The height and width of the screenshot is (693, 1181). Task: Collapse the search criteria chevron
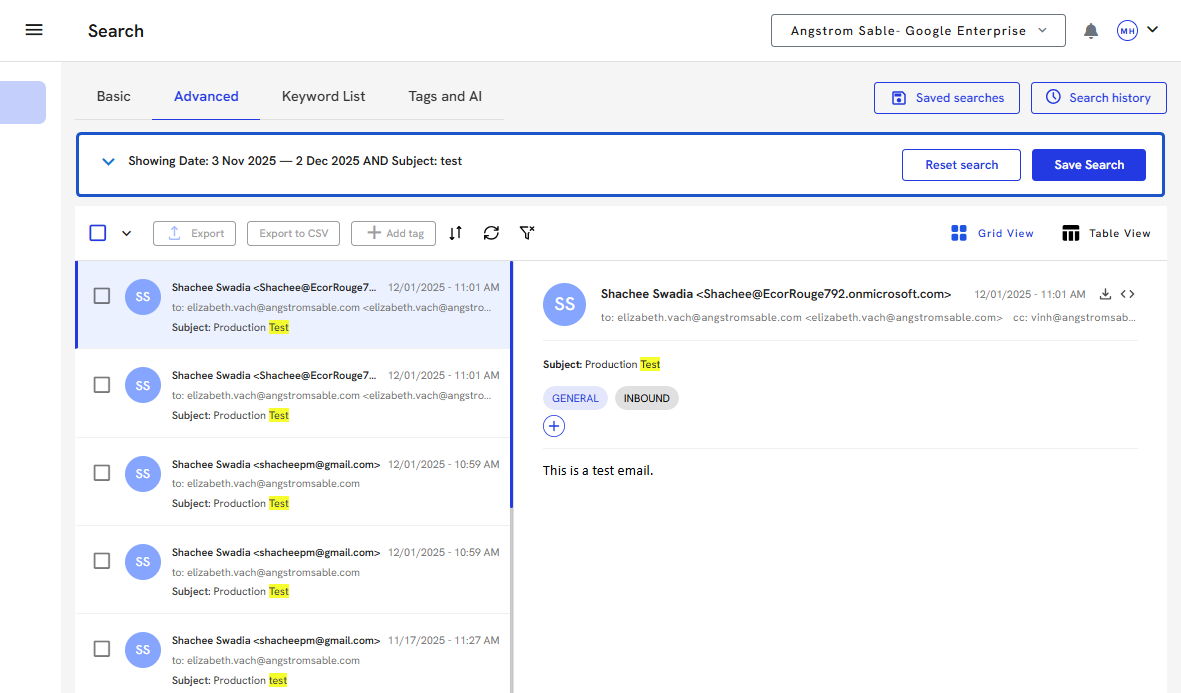click(109, 162)
